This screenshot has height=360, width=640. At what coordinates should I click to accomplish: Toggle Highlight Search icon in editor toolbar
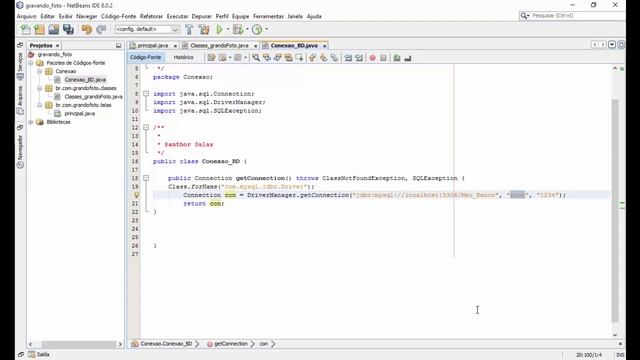[289, 58]
